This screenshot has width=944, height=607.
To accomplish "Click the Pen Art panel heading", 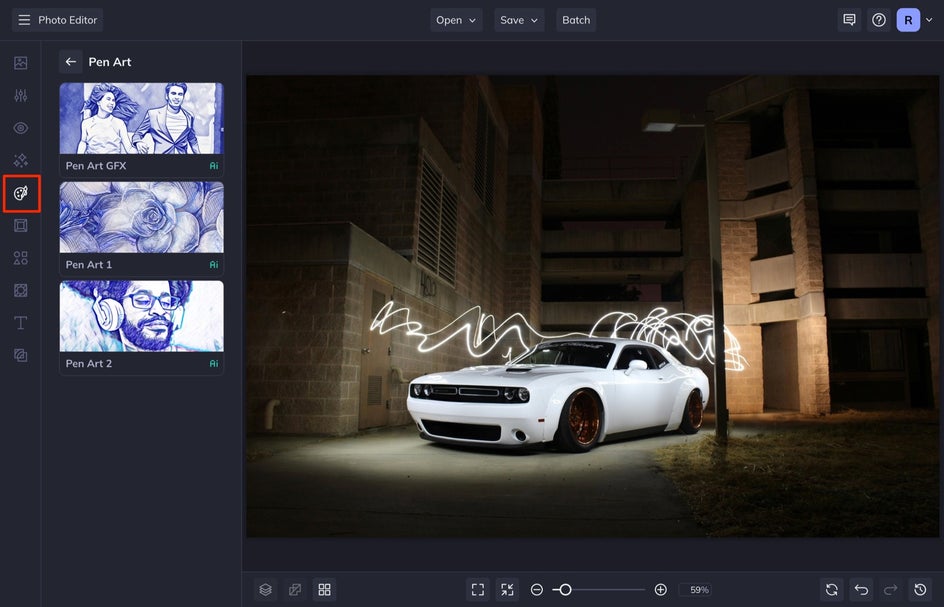I will 110,61.
